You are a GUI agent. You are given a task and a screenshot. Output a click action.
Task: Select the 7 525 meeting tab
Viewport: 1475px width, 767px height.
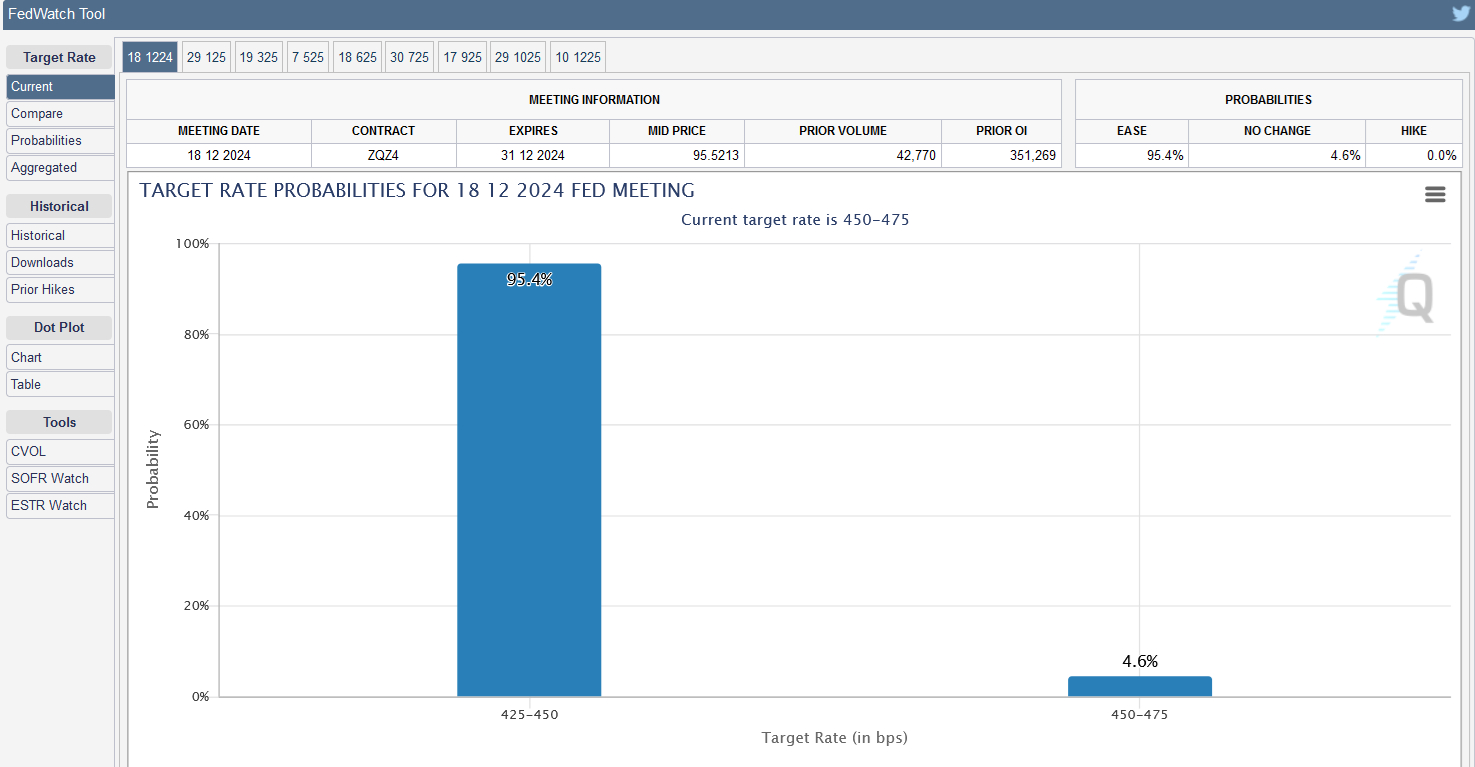click(x=307, y=57)
